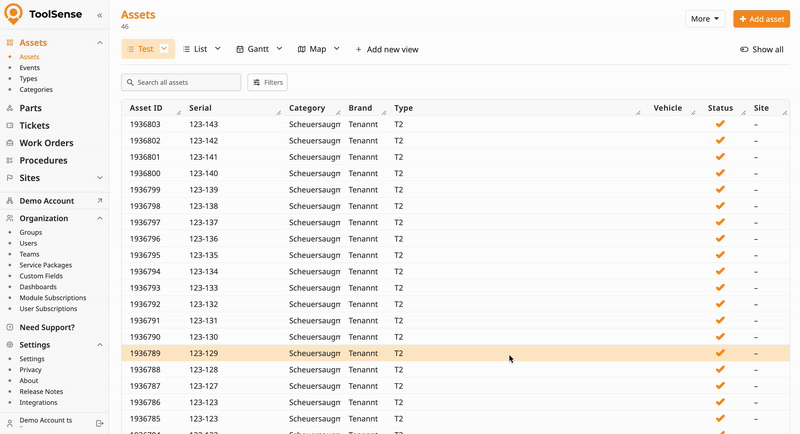The image size is (800, 434).
Task: Click status checkmark for asset 1936789
Action: tap(720, 353)
